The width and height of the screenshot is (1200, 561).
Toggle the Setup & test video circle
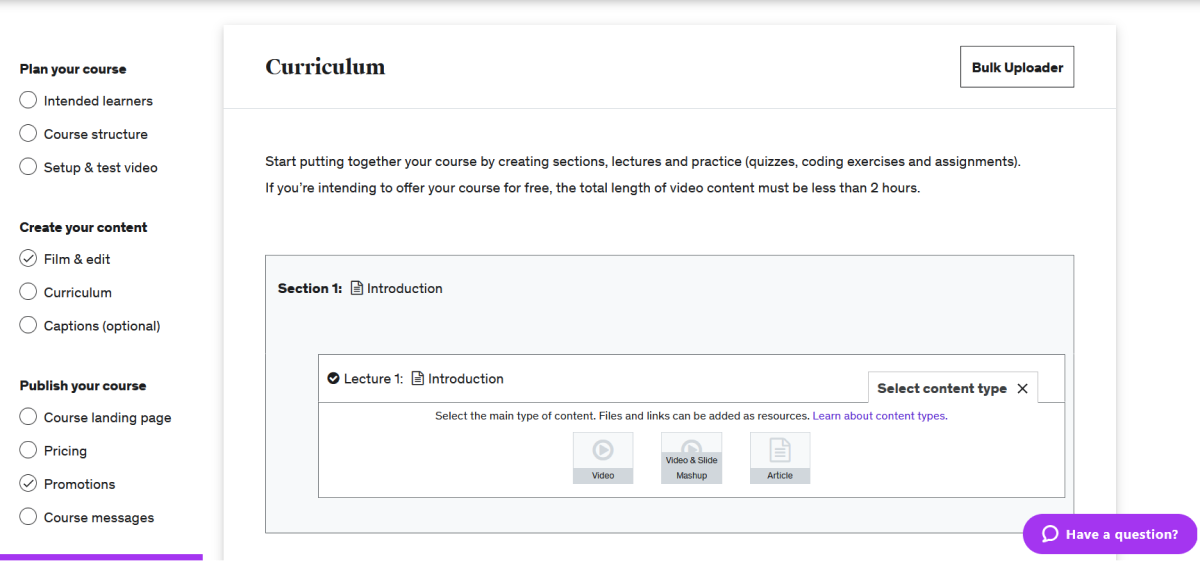(28, 167)
